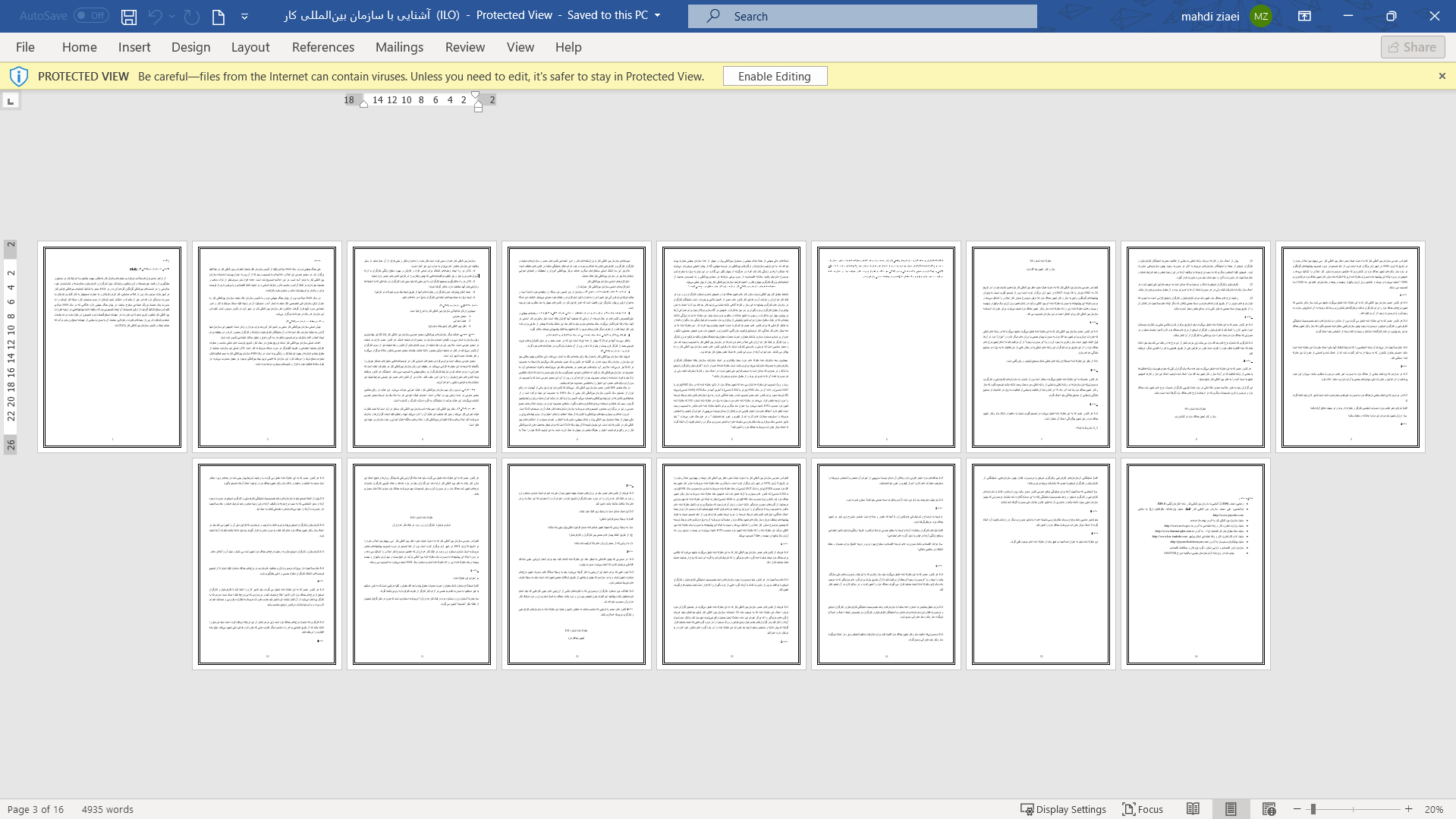
Task: Open the Saved to this PC dropdown
Action: pos(657,15)
